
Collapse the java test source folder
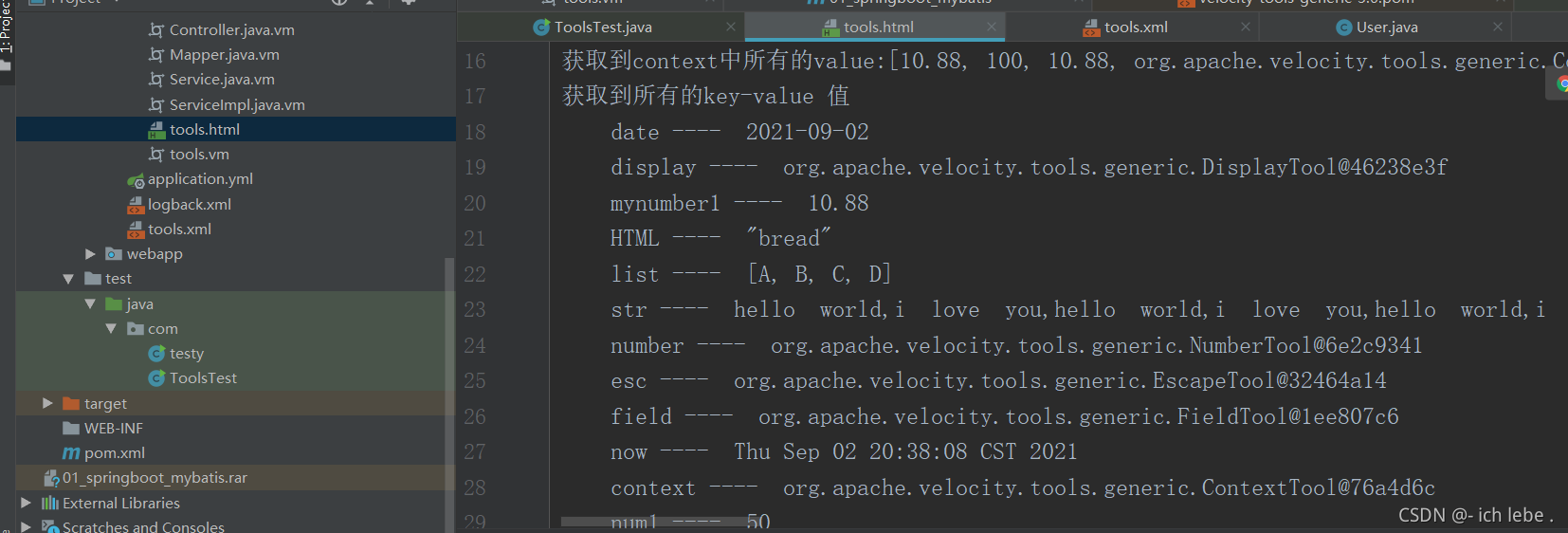[x=90, y=303]
